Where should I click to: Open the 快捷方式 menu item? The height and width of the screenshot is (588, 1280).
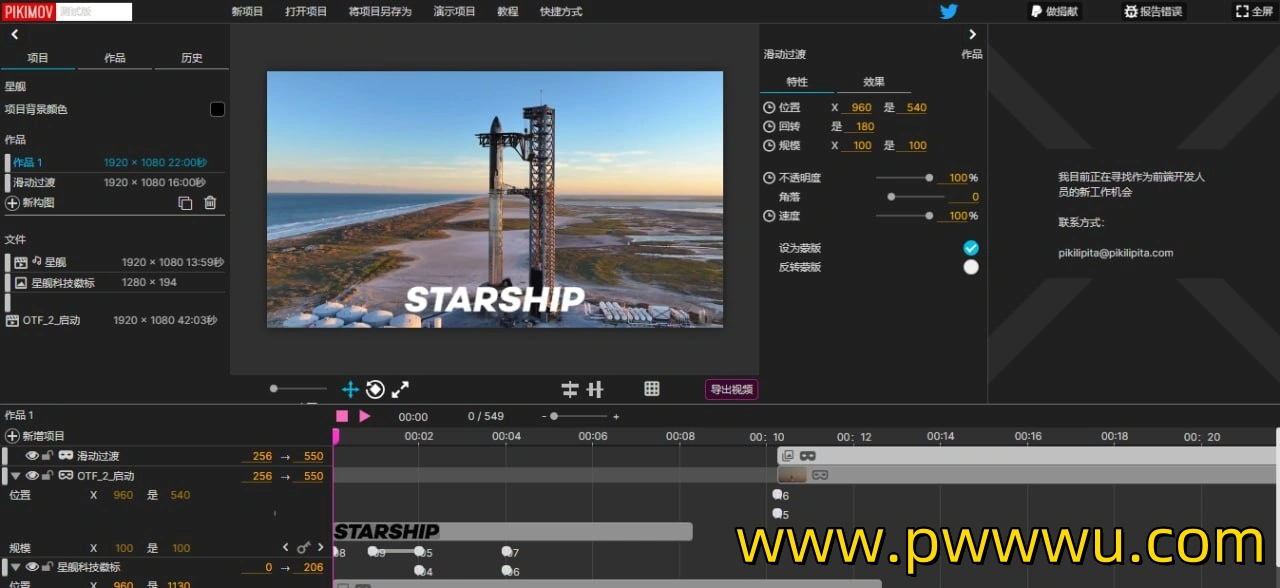click(561, 12)
